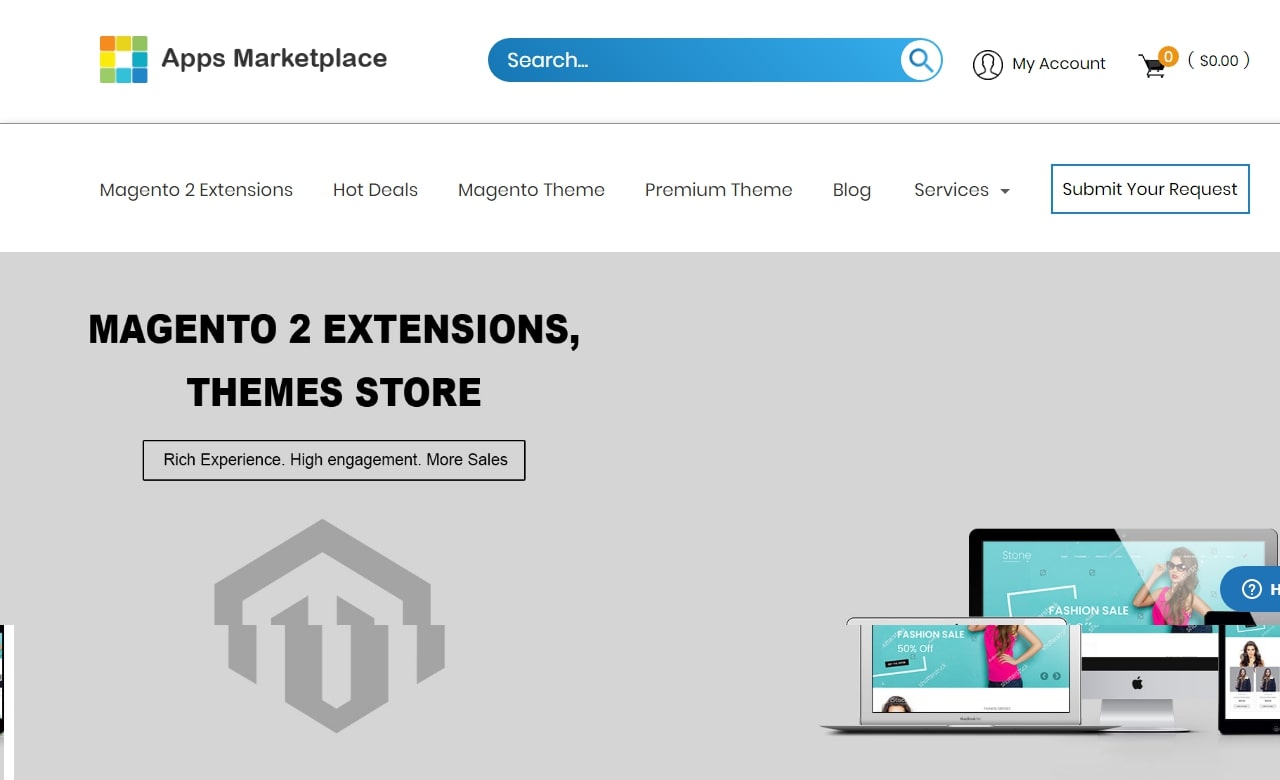Open the Magento Theme menu item
The width and height of the screenshot is (1280, 780).
pos(531,190)
